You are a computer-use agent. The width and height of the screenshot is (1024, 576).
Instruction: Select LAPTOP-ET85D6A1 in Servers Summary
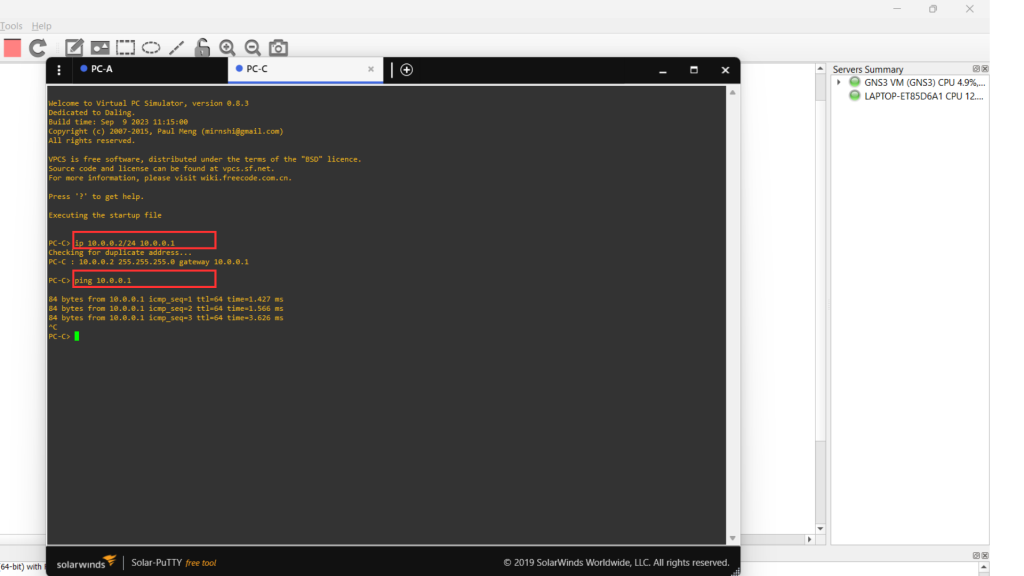[922, 96]
